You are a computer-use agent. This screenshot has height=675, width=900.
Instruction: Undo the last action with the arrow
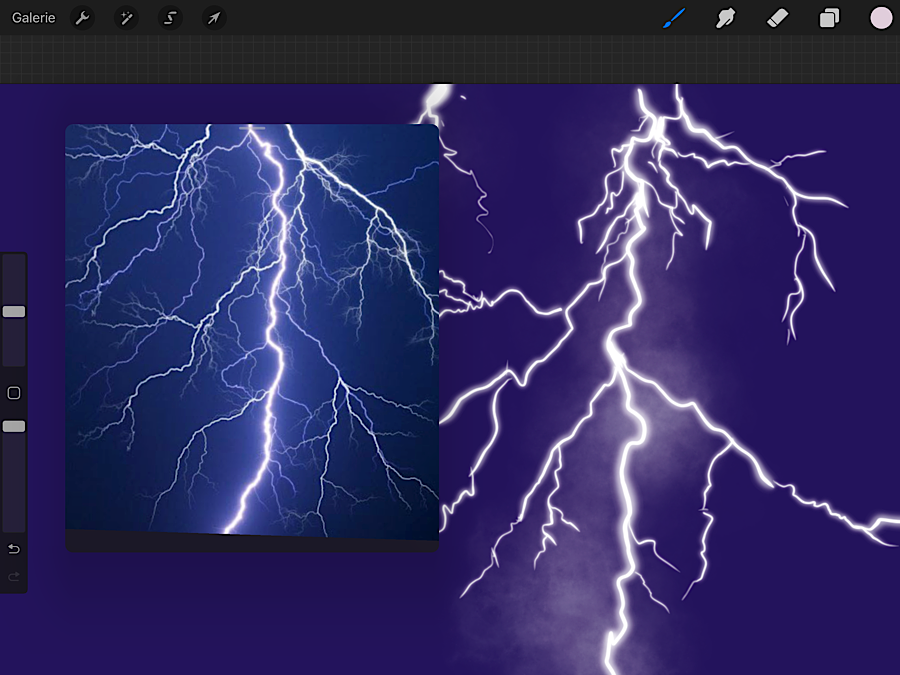(x=14, y=549)
